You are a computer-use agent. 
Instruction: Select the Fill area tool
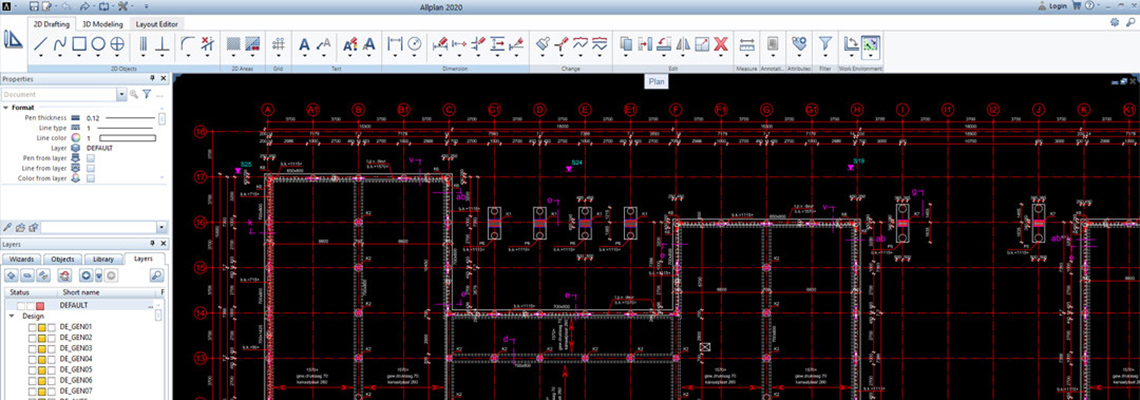(x=253, y=44)
